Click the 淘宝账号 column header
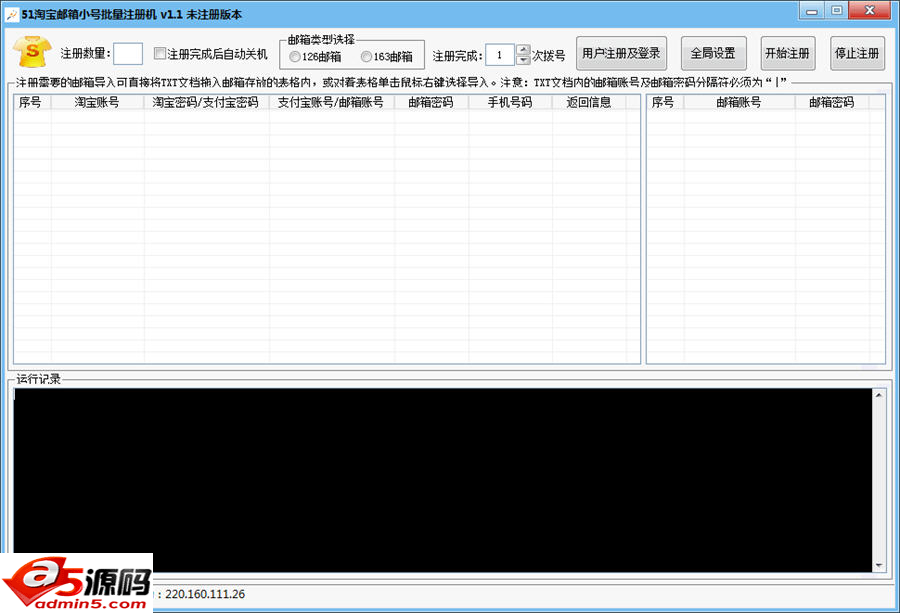The height and width of the screenshot is (613, 900). point(97,102)
